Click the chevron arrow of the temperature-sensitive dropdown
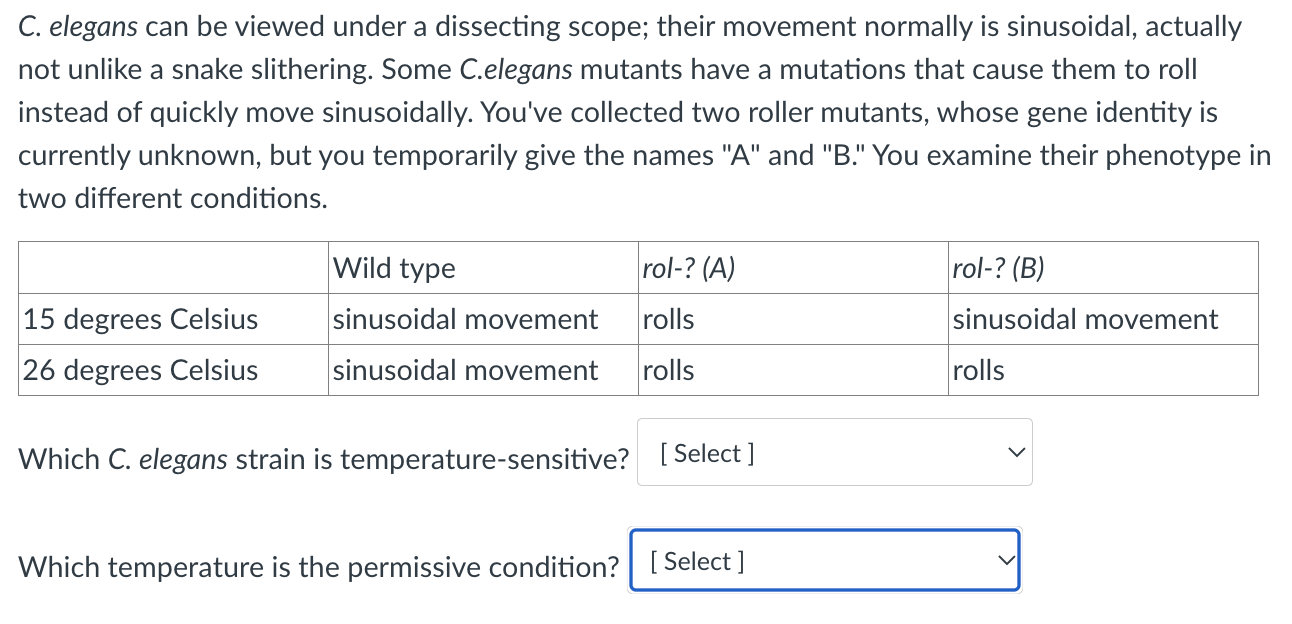 (x=1015, y=453)
